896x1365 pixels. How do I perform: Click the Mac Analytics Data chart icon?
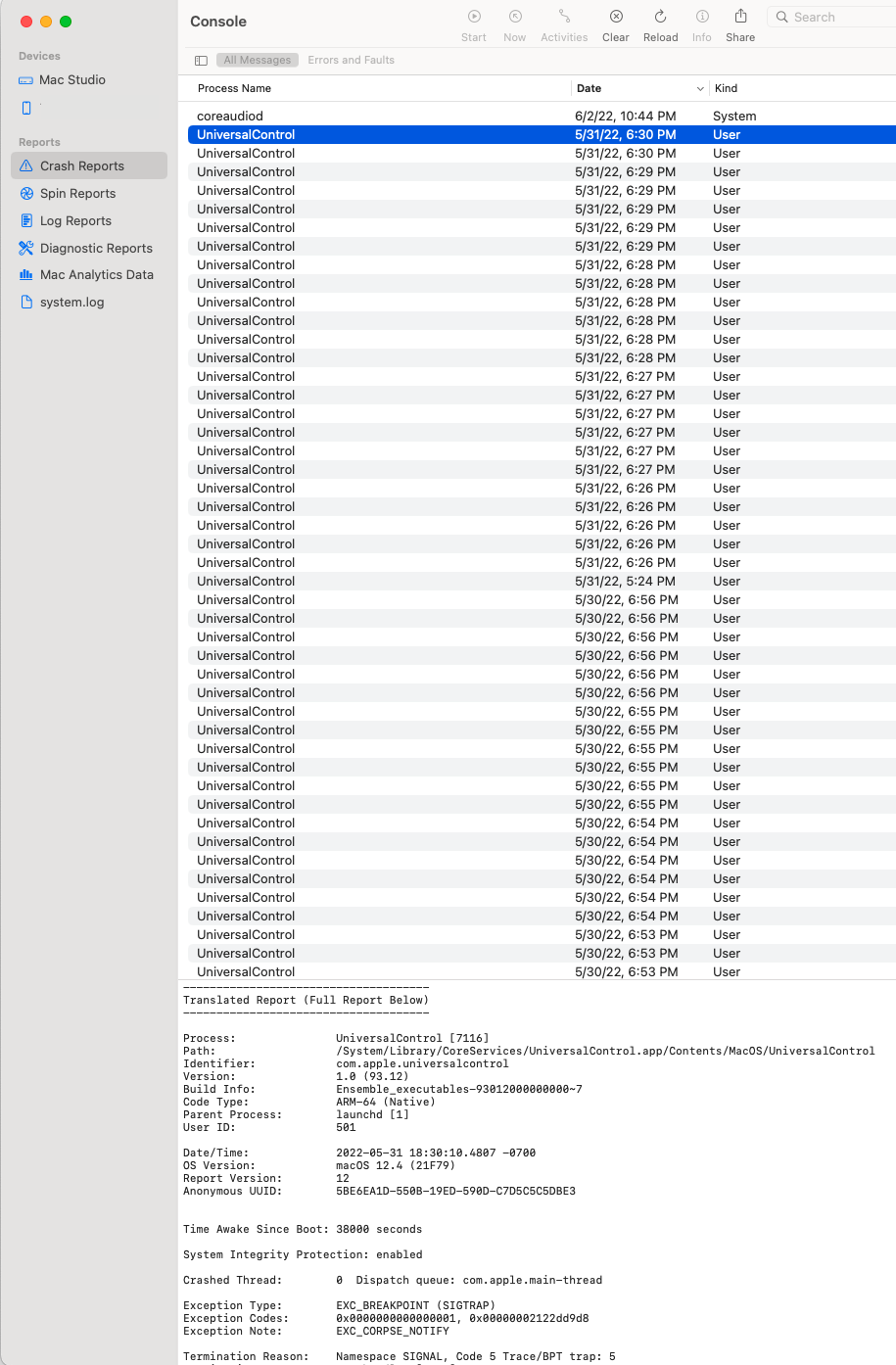point(26,275)
